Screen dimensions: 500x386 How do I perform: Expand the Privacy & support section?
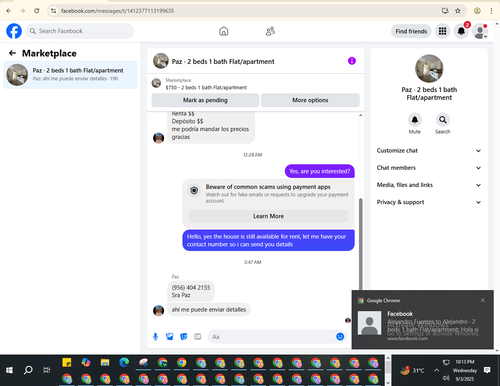pos(429,202)
